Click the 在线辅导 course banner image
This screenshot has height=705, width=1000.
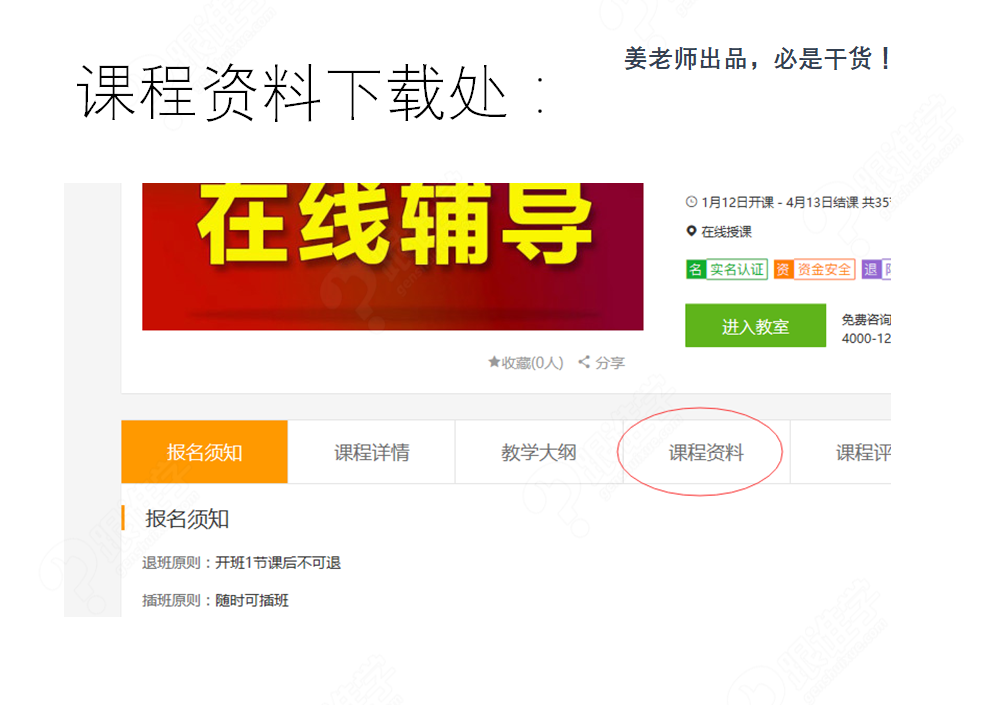393,256
